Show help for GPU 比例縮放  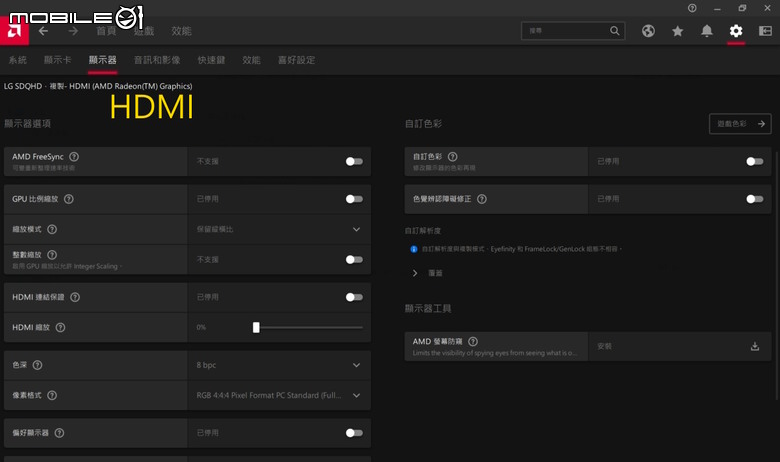pyautogui.click(x=69, y=199)
